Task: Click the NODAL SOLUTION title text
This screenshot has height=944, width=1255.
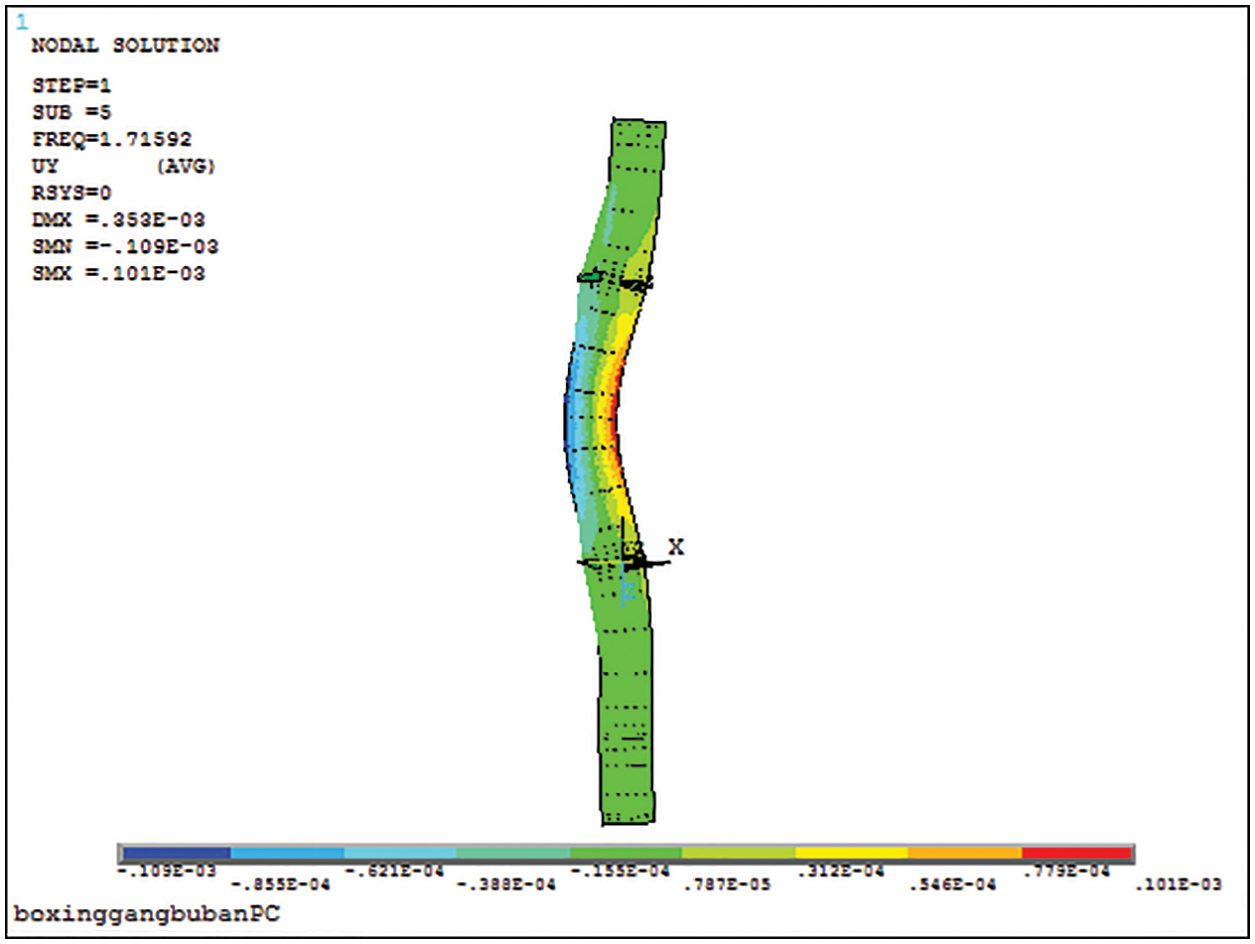Action: pyautogui.click(x=125, y=46)
